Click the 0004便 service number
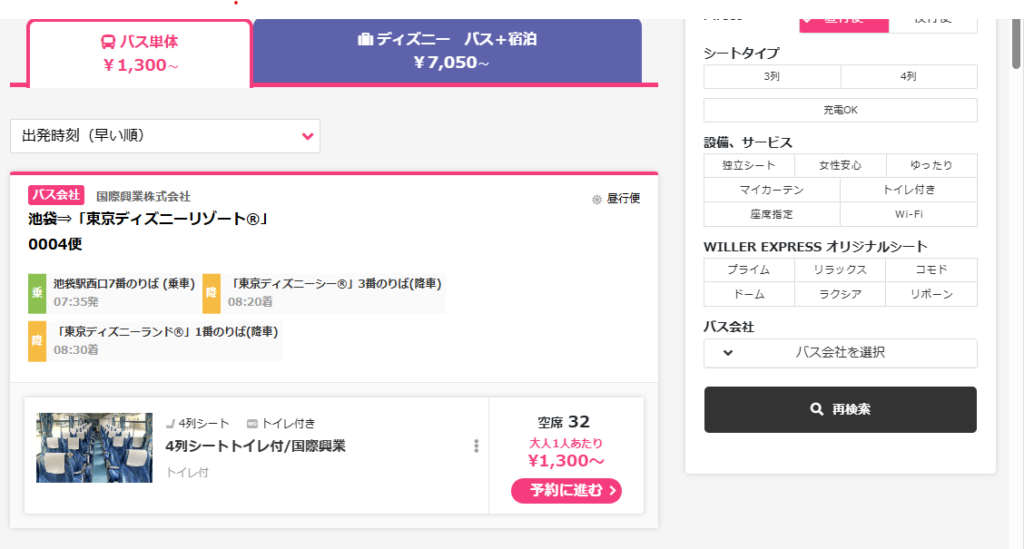The image size is (1024, 549). tap(55, 244)
